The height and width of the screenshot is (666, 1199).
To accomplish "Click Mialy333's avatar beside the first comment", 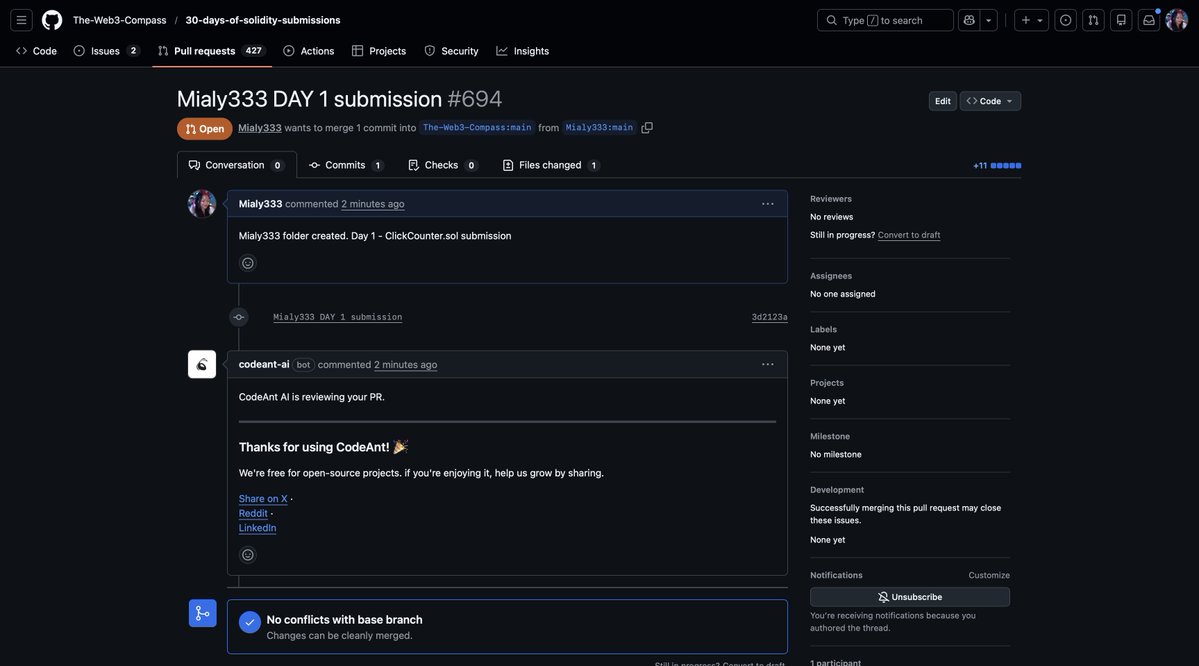I will [x=202, y=203].
